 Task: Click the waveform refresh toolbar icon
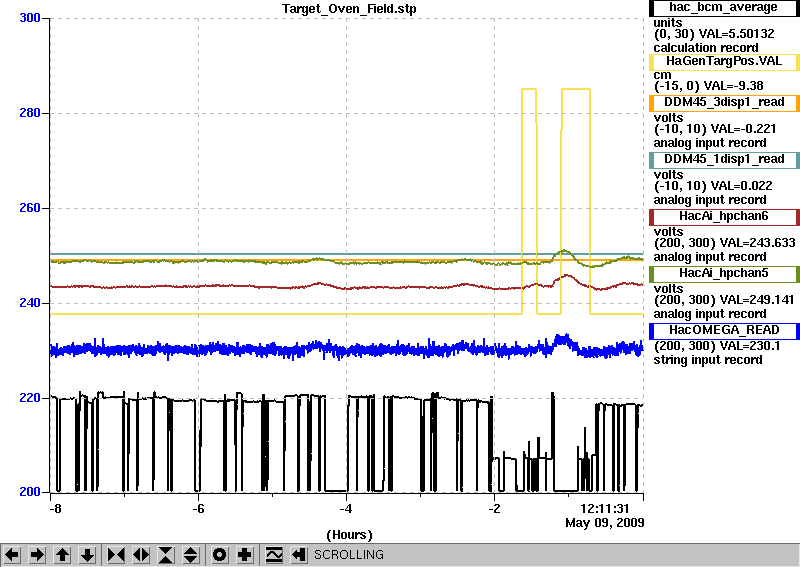[274, 554]
